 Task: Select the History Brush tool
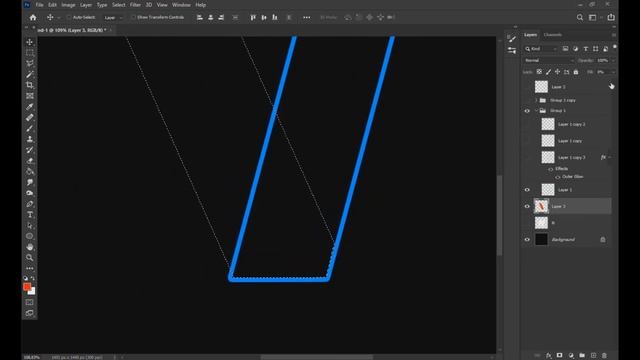pyautogui.click(x=30, y=150)
